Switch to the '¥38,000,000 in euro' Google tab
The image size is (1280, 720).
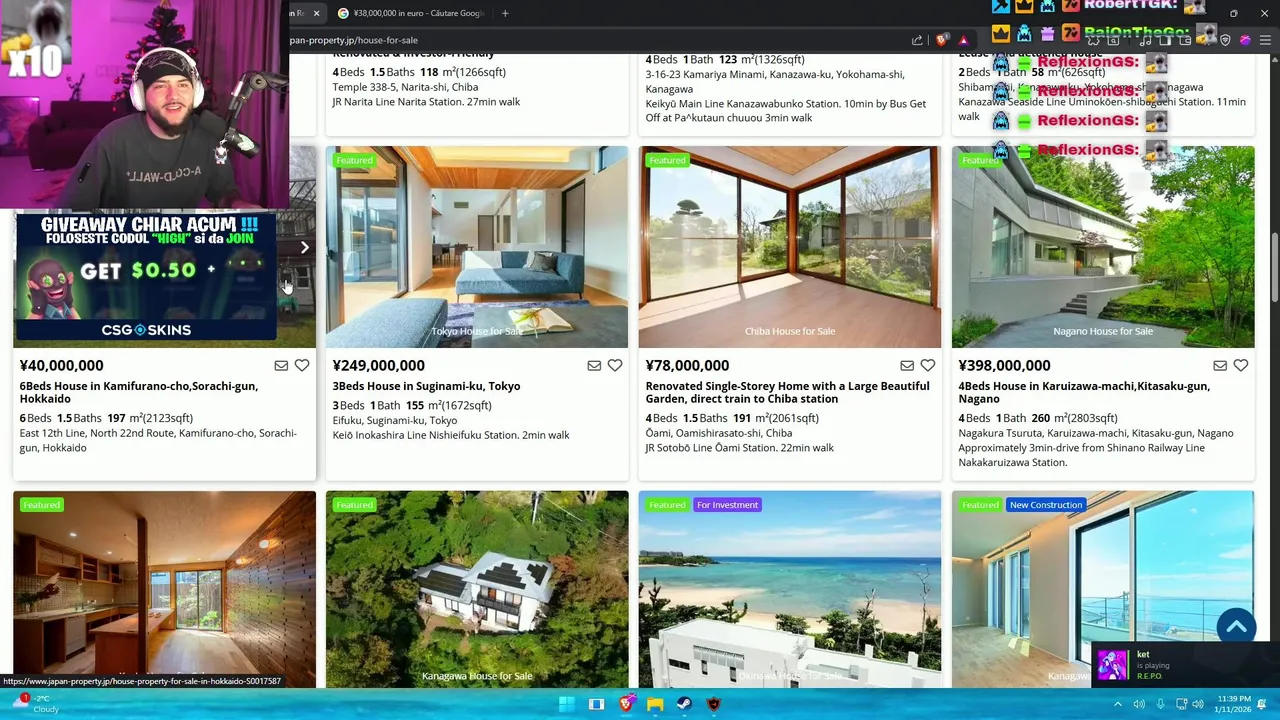(x=410, y=13)
